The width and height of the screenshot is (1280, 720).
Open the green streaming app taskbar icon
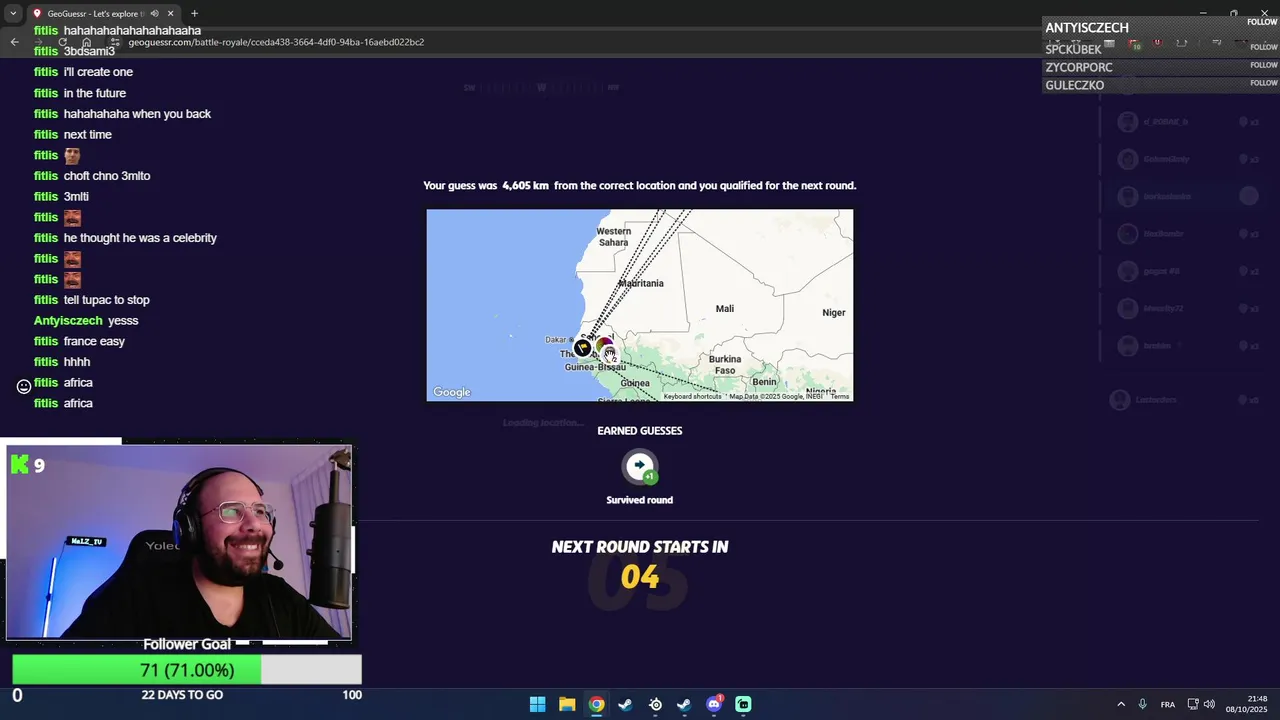(743, 704)
